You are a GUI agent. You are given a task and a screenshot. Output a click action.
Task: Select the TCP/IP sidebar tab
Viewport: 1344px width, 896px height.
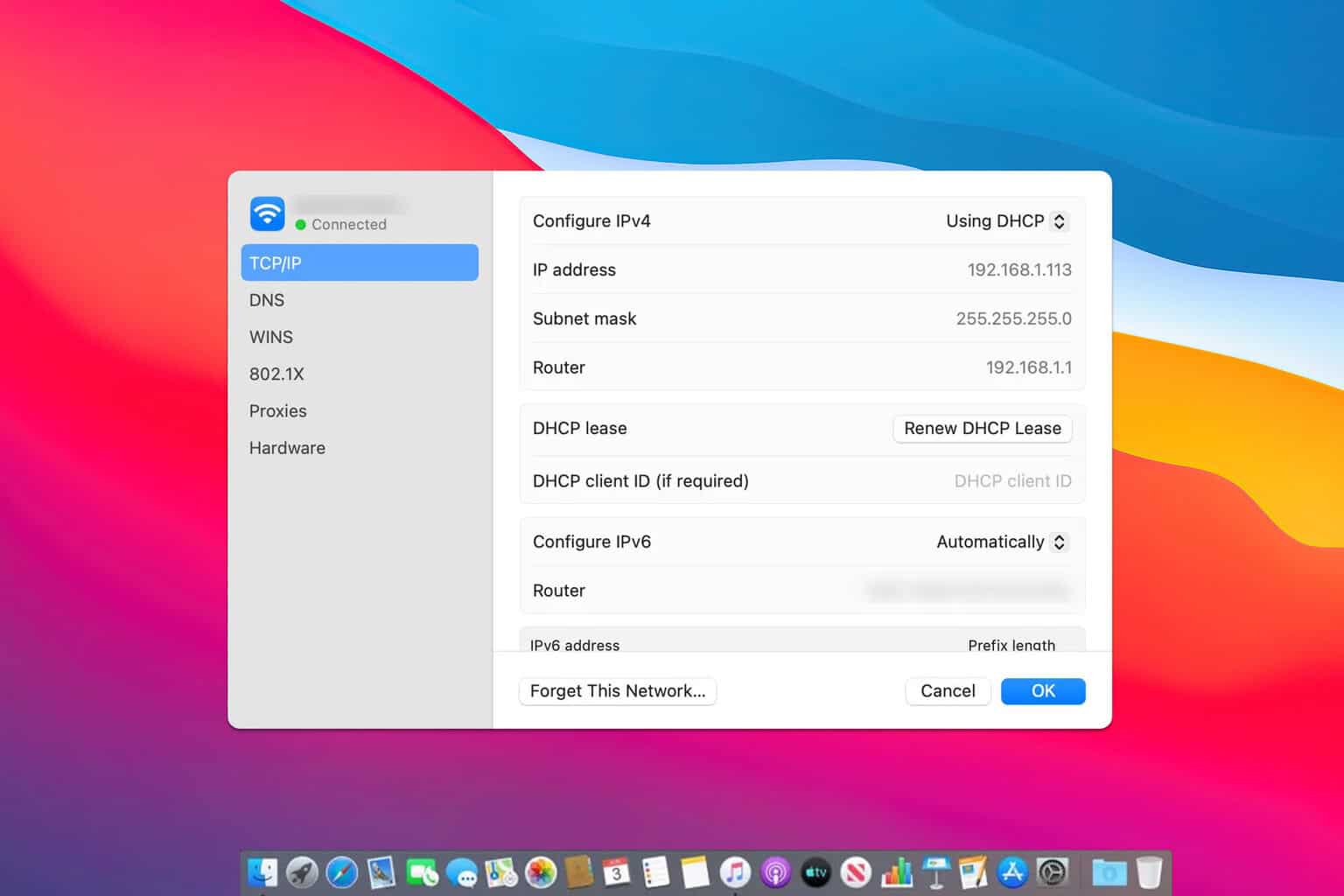tap(360, 262)
